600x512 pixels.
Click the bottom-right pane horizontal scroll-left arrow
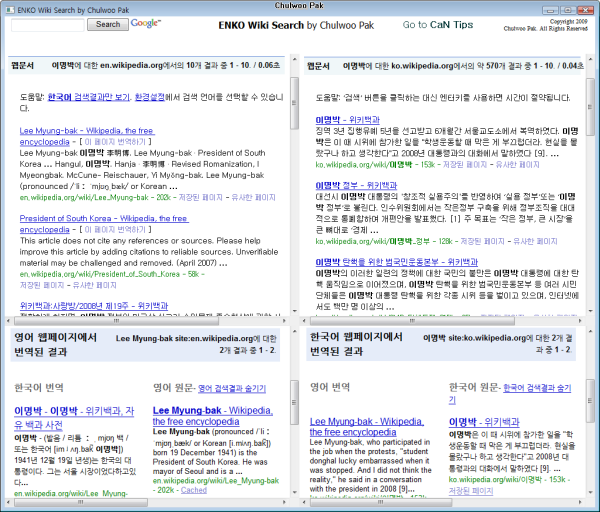point(305,502)
